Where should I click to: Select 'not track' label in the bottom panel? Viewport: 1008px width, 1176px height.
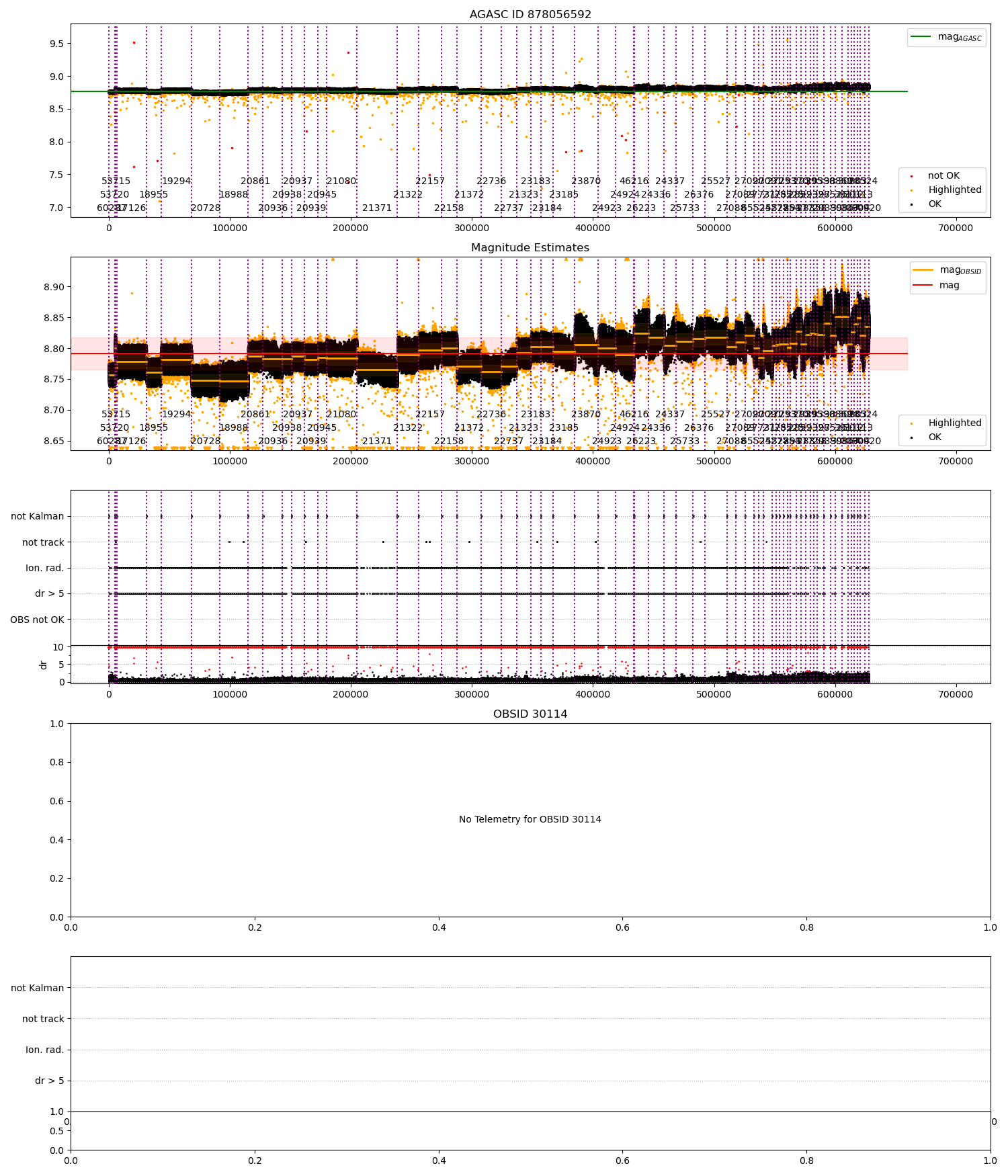pos(43,1019)
